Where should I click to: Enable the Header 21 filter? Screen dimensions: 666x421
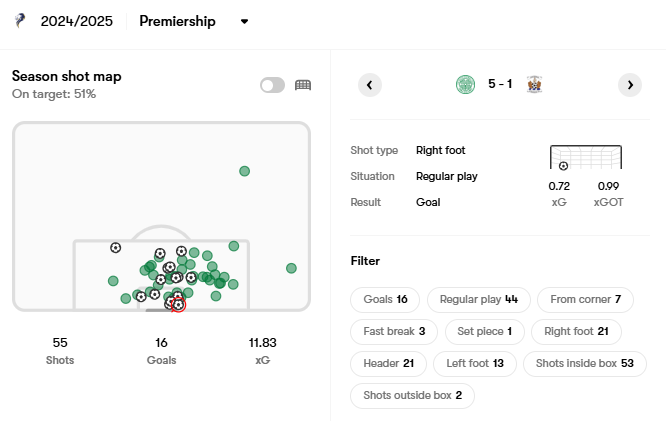coord(388,364)
